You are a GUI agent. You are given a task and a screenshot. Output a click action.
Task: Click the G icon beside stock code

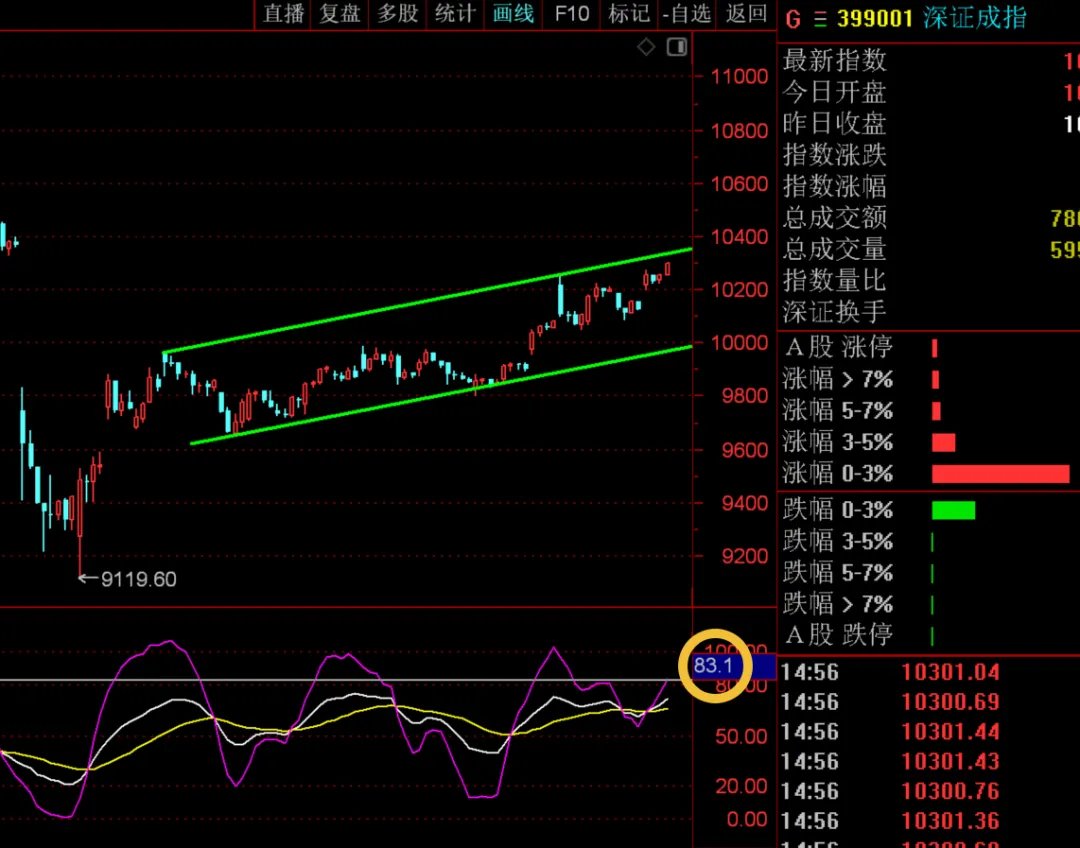coord(793,19)
